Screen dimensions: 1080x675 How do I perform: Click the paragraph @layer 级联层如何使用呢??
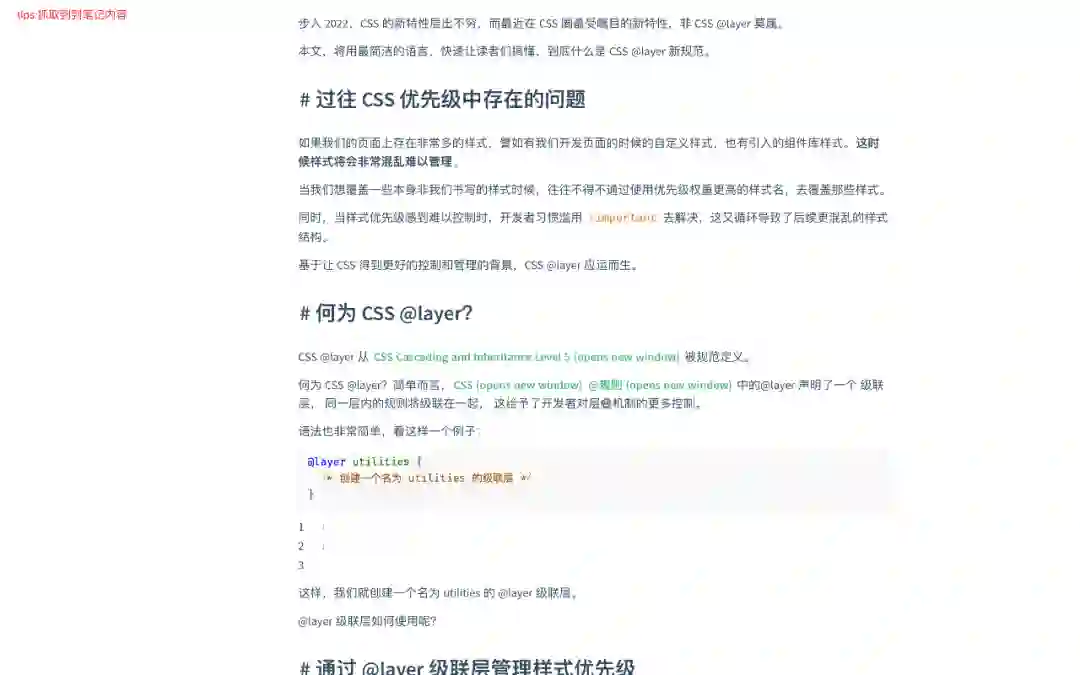point(367,621)
